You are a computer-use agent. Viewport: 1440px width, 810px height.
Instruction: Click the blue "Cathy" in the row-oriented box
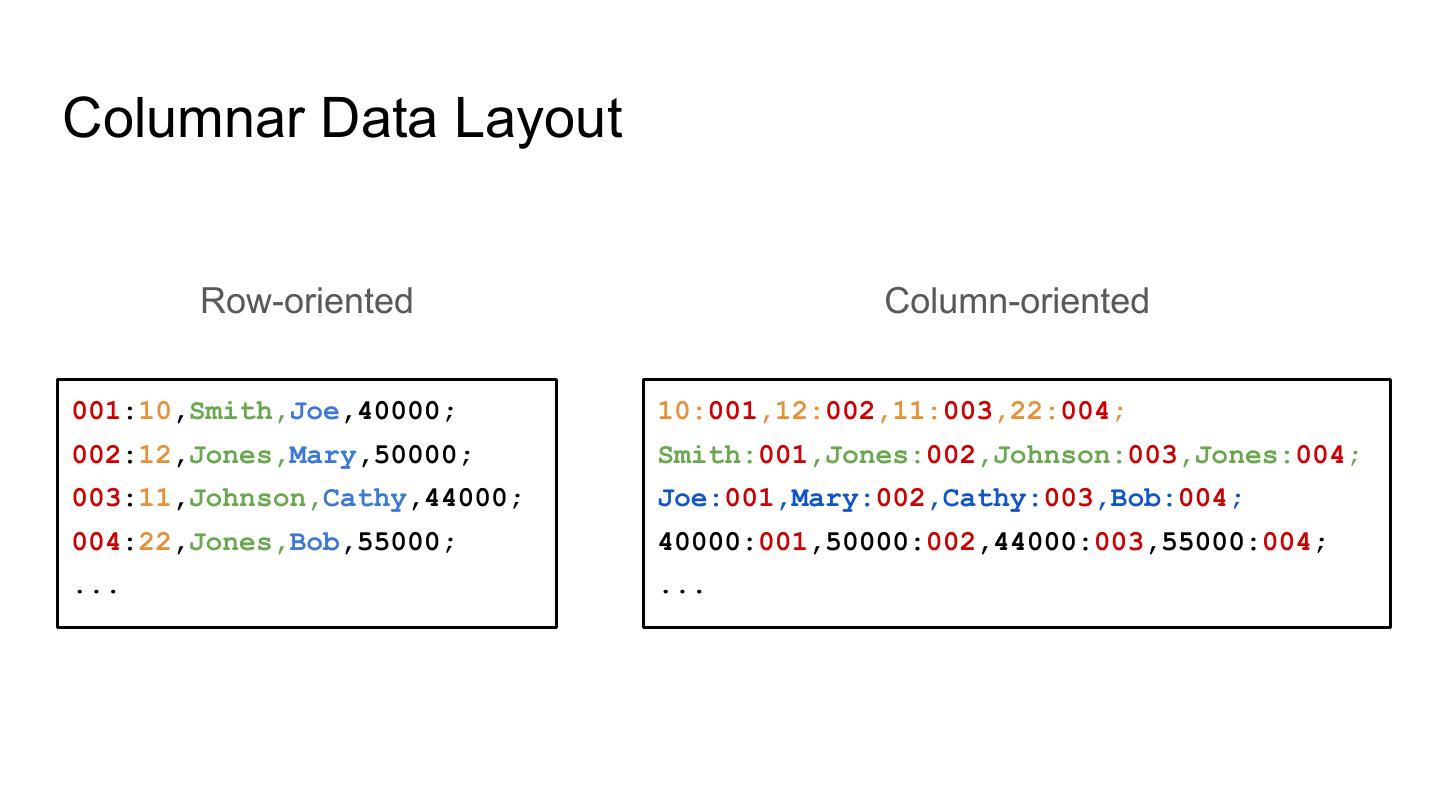click(x=365, y=498)
